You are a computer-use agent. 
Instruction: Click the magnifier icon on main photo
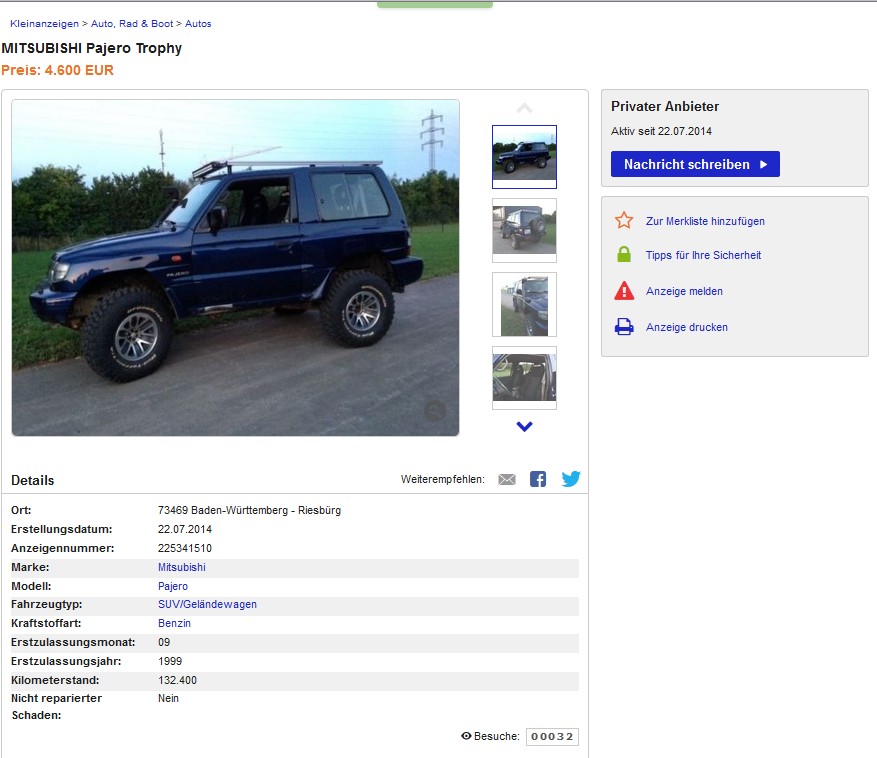tap(435, 411)
